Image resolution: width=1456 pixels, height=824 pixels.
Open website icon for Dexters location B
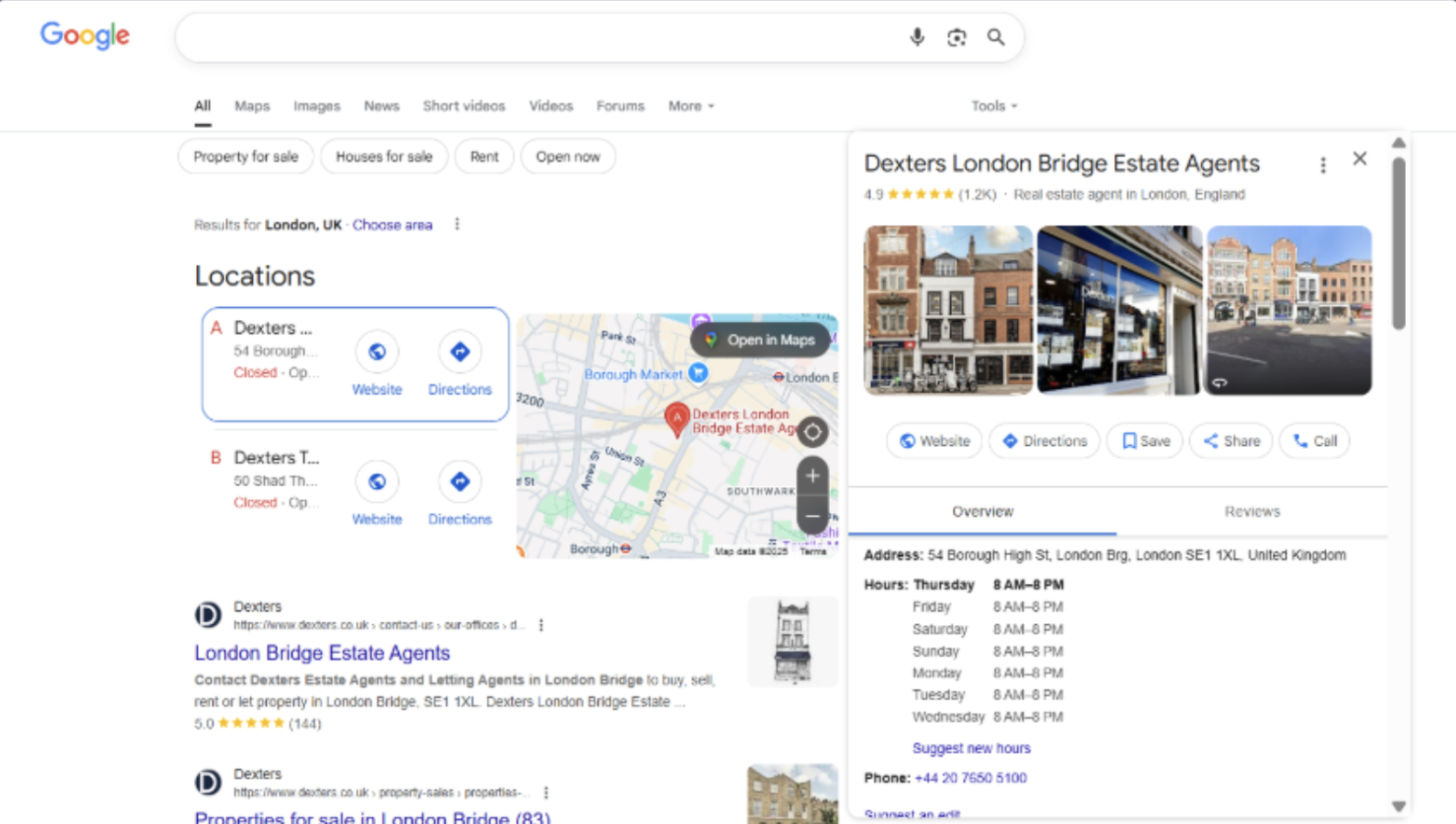point(377,481)
